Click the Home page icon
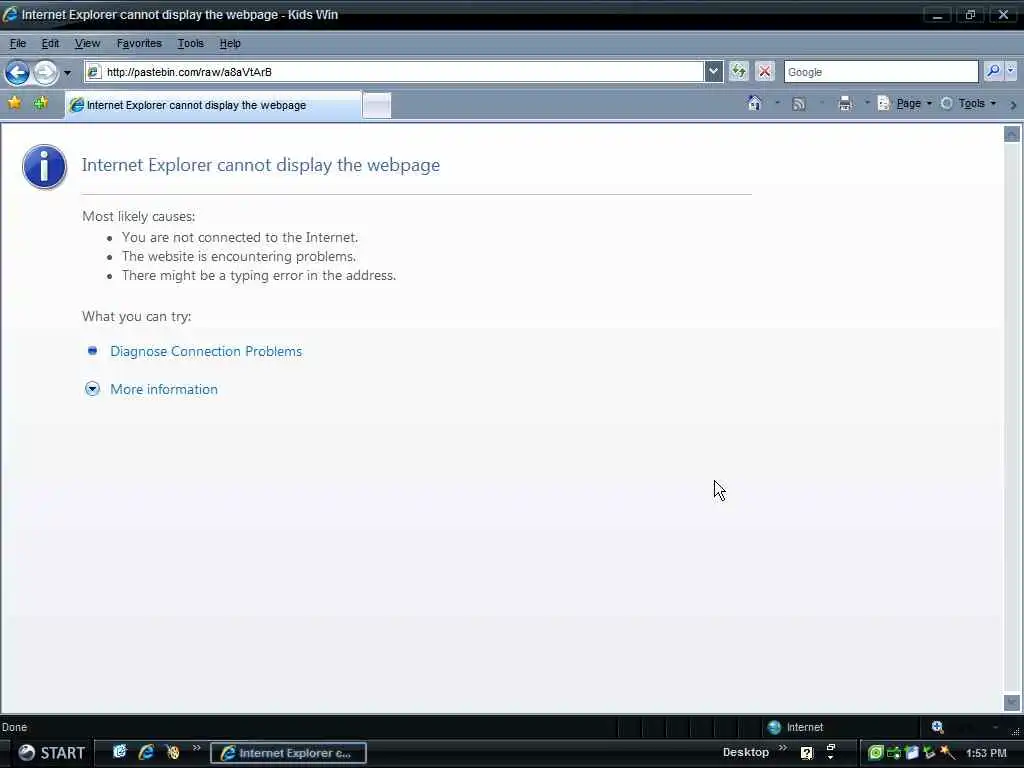 coord(754,103)
